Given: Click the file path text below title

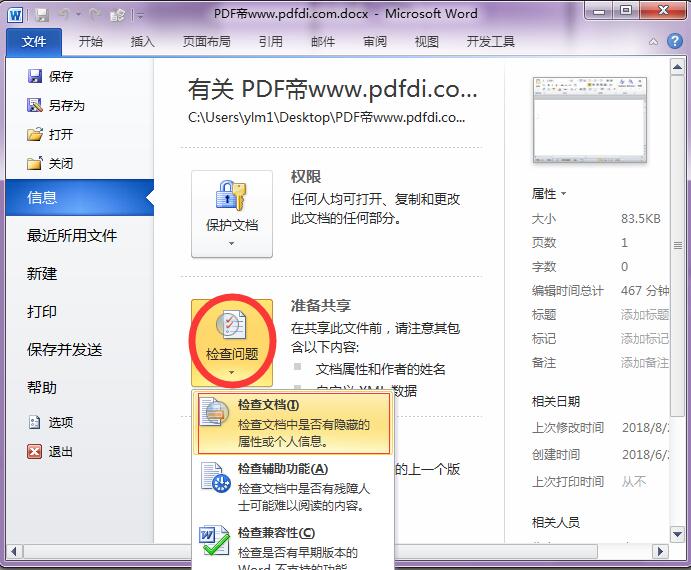Looking at the screenshot, I should pos(326,118).
